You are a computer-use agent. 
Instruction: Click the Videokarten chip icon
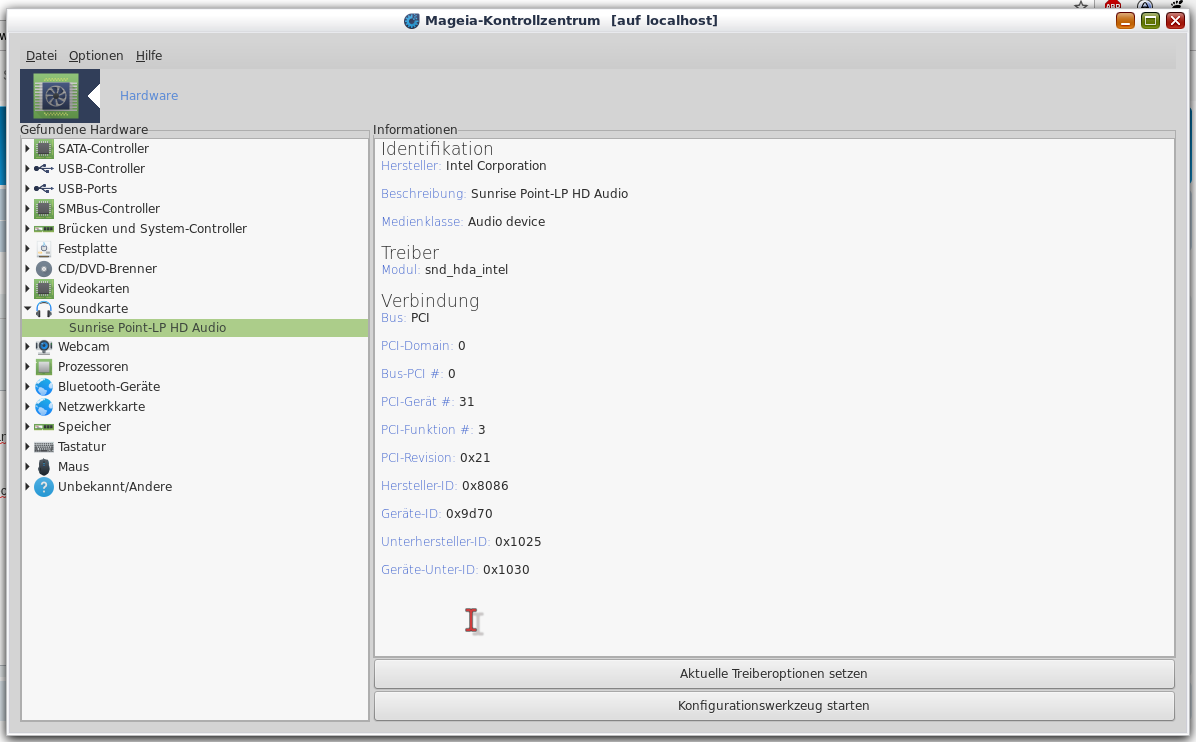click(x=44, y=288)
